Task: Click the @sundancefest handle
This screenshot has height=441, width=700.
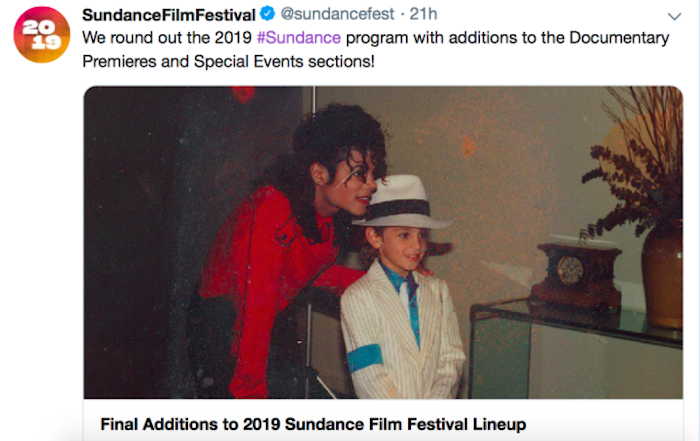Action: click(x=328, y=16)
